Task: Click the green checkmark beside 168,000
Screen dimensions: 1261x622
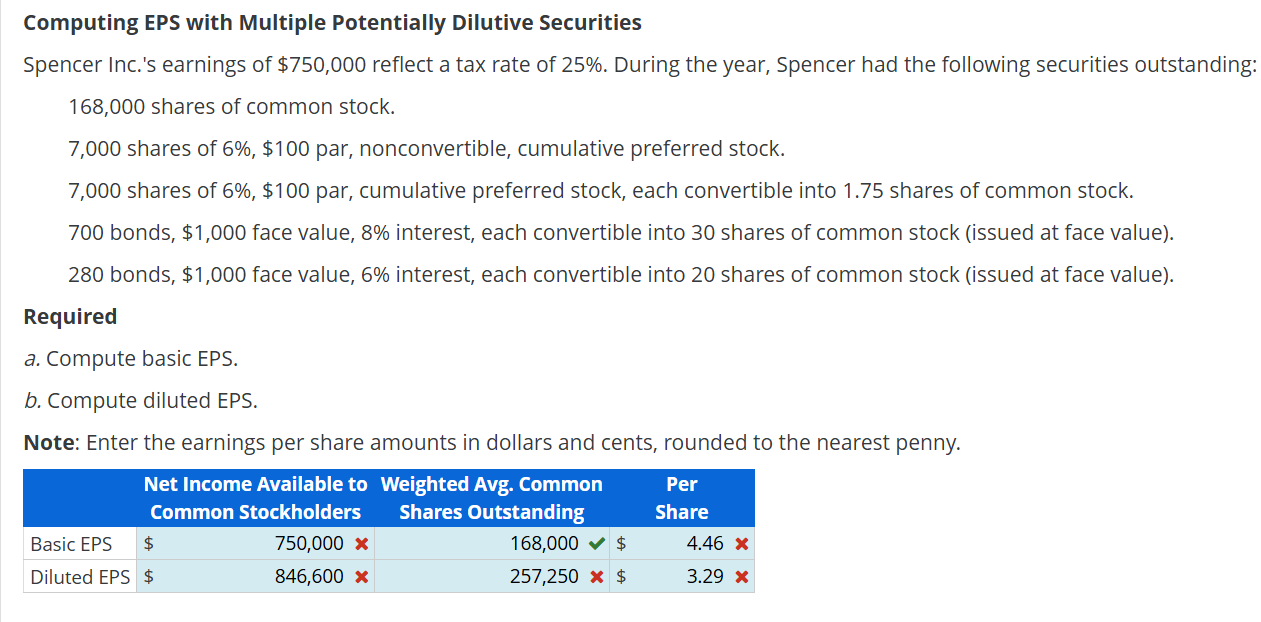Action: pos(594,543)
